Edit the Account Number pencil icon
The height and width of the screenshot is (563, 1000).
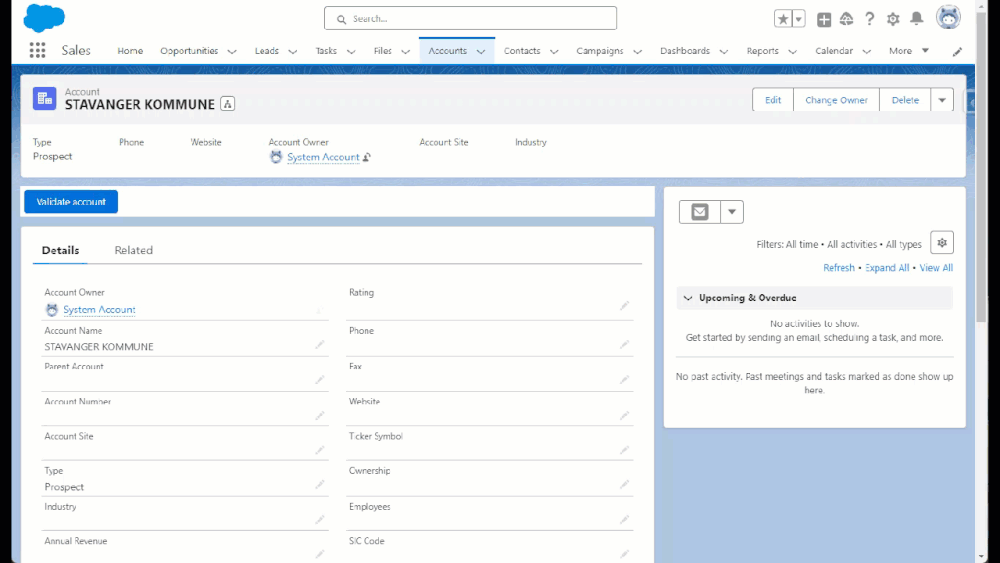point(320,415)
